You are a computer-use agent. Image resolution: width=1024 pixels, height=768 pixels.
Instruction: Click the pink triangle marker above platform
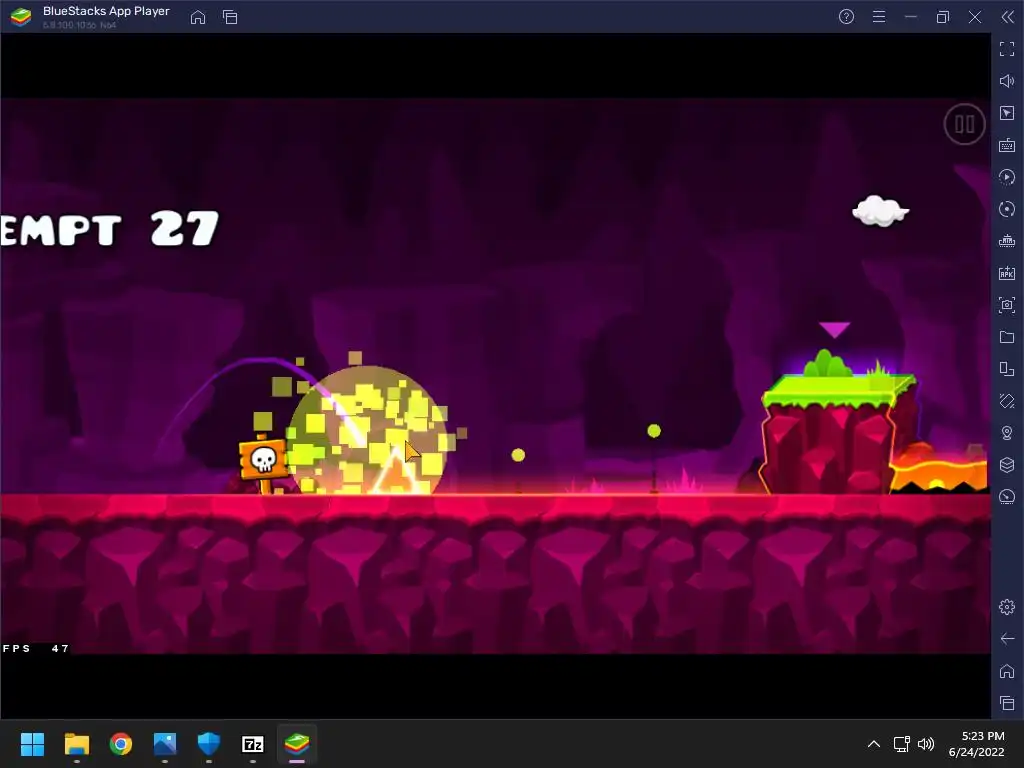pos(835,330)
